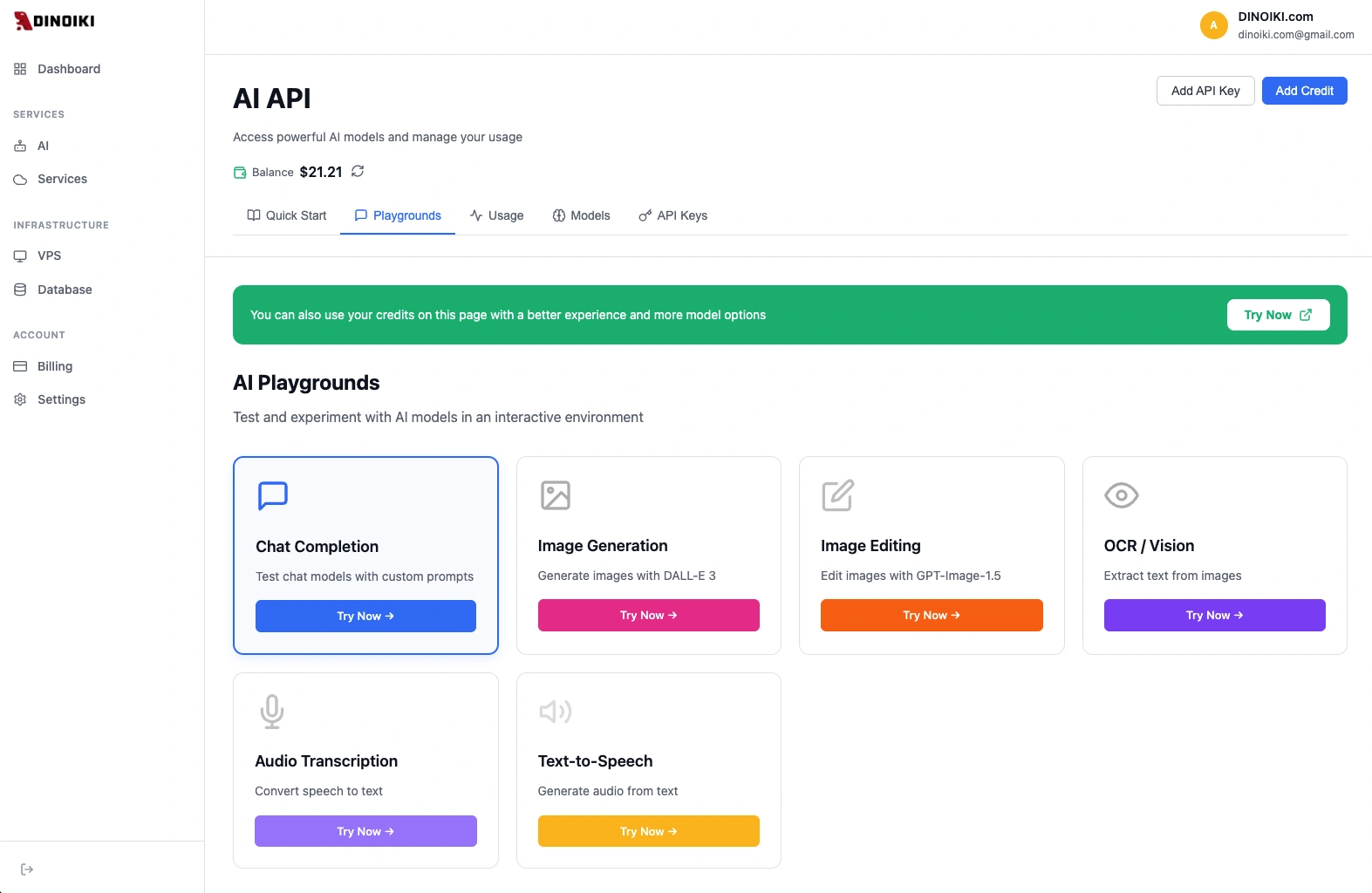This screenshot has height=893, width=1372.
Task: Open the API Keys tab
Action: (x=672, y=215)
